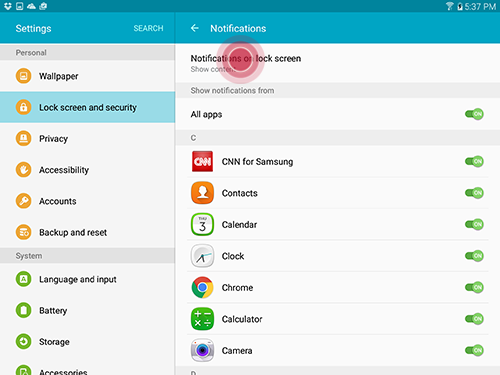
Task: Tap the back arrow beside Notifications
Action: [x=195, y=28]
